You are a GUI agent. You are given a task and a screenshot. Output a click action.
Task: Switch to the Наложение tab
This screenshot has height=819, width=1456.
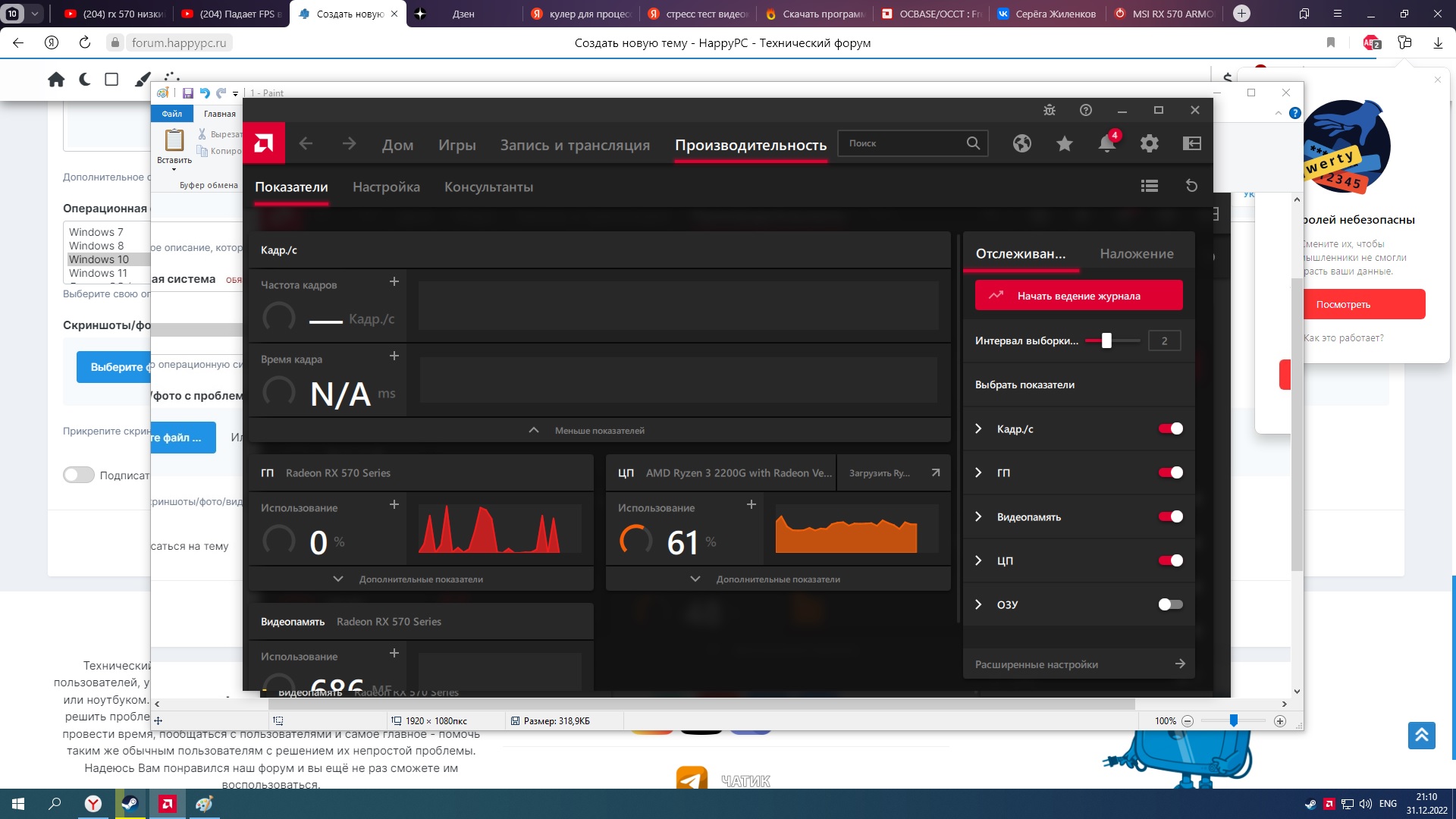(x=1137, y=253)
